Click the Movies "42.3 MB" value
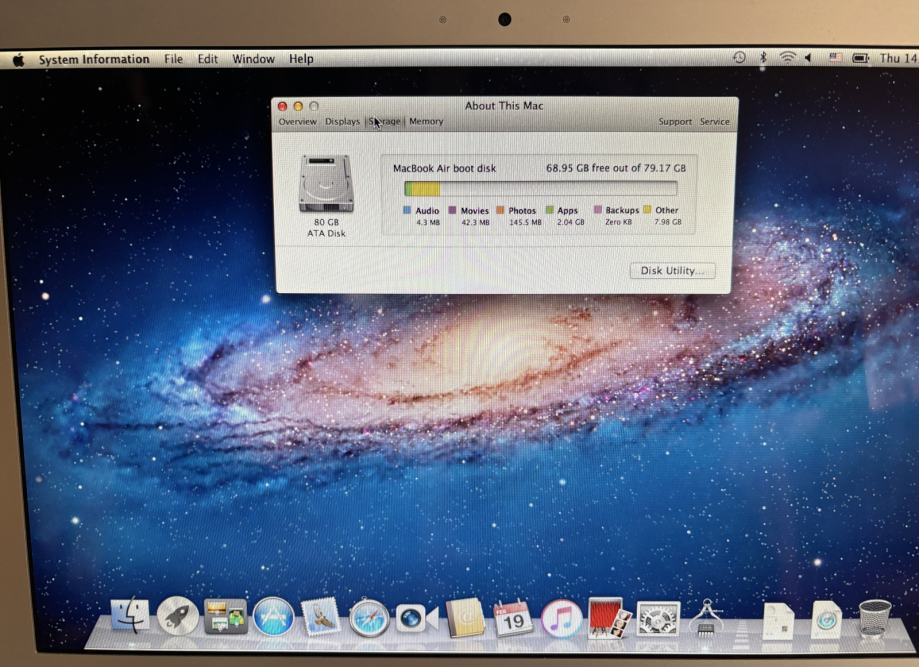This screenshot has height=667, width=919. tap(475, 222)
